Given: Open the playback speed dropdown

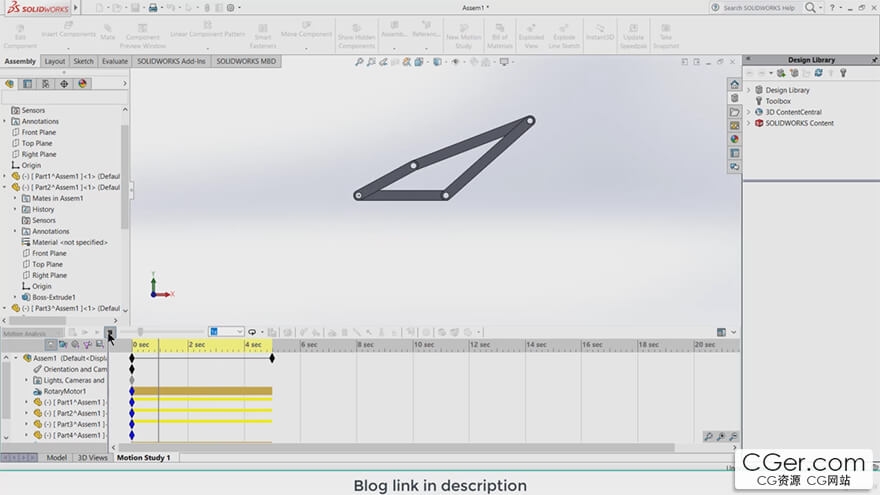Looking at the screenshot, I should pyautogui.click(x=237, y=332).
